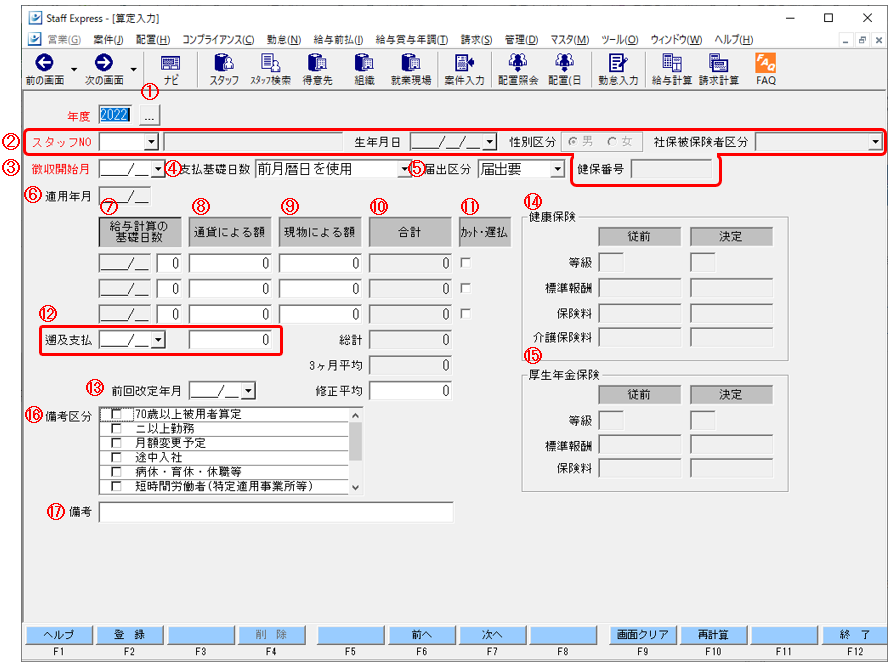Open the 配置照会 toolbar icon
Viewport: 892px width, 666px height.
518,69
